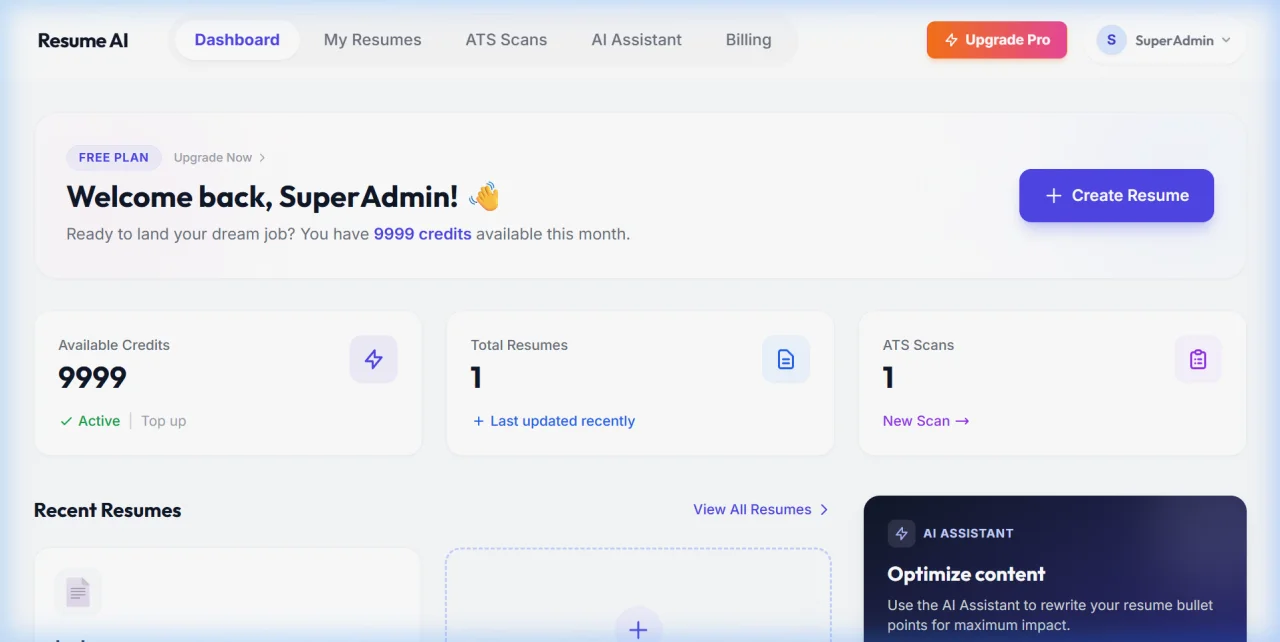Viewport: 1280px width, 642px height.
Task: Click the Available Credits label
Action: tap(114, 345)
